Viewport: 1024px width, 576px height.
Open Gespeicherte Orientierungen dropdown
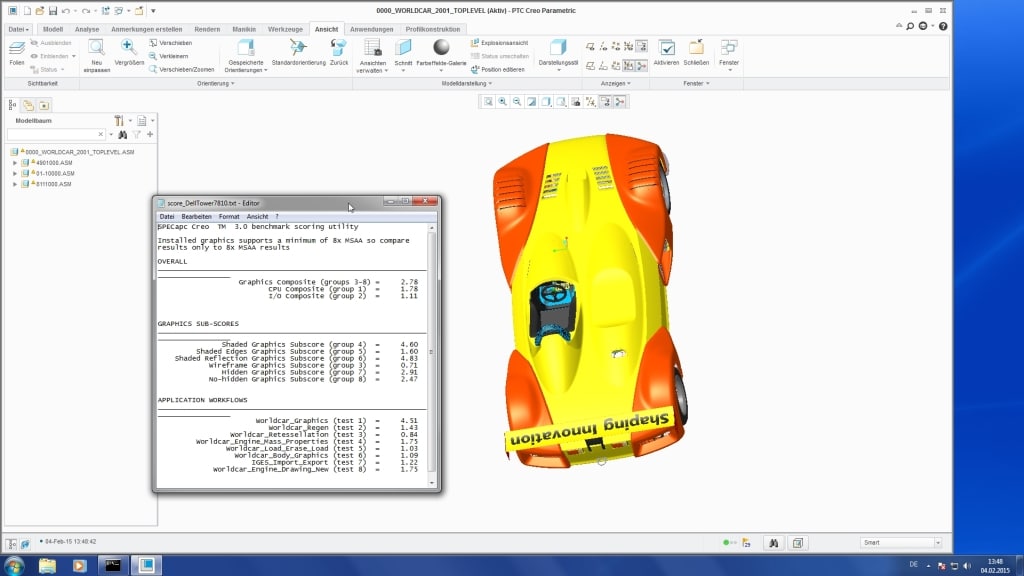pyautogui.click(x=246, y=56)
